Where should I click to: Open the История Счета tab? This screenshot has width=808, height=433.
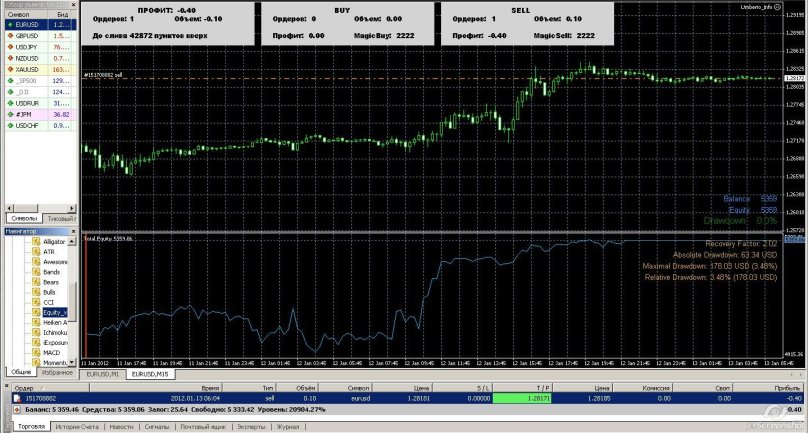[75, 426]
